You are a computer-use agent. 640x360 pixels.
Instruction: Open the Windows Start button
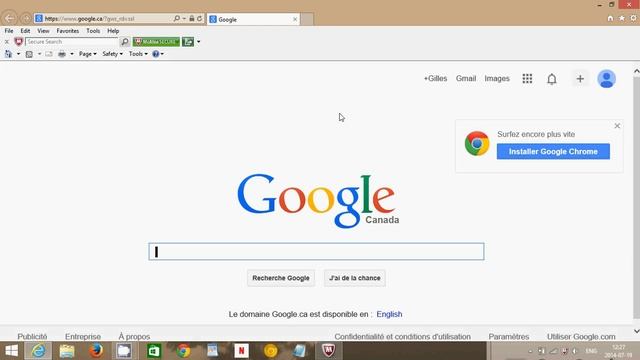pyautogui.click(x=11, y=351)
